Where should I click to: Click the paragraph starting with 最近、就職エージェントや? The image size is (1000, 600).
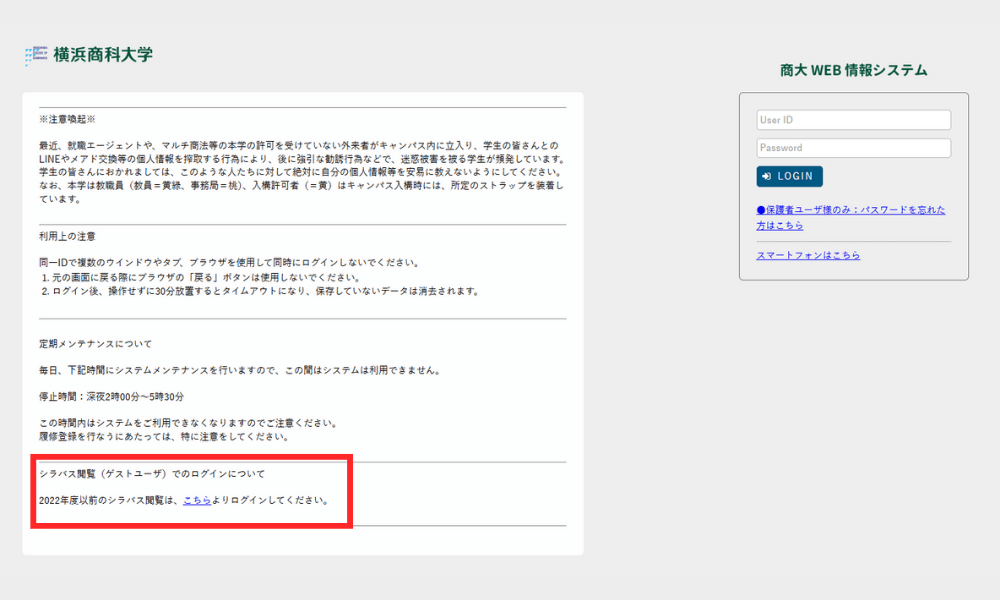tap(300, 146)
